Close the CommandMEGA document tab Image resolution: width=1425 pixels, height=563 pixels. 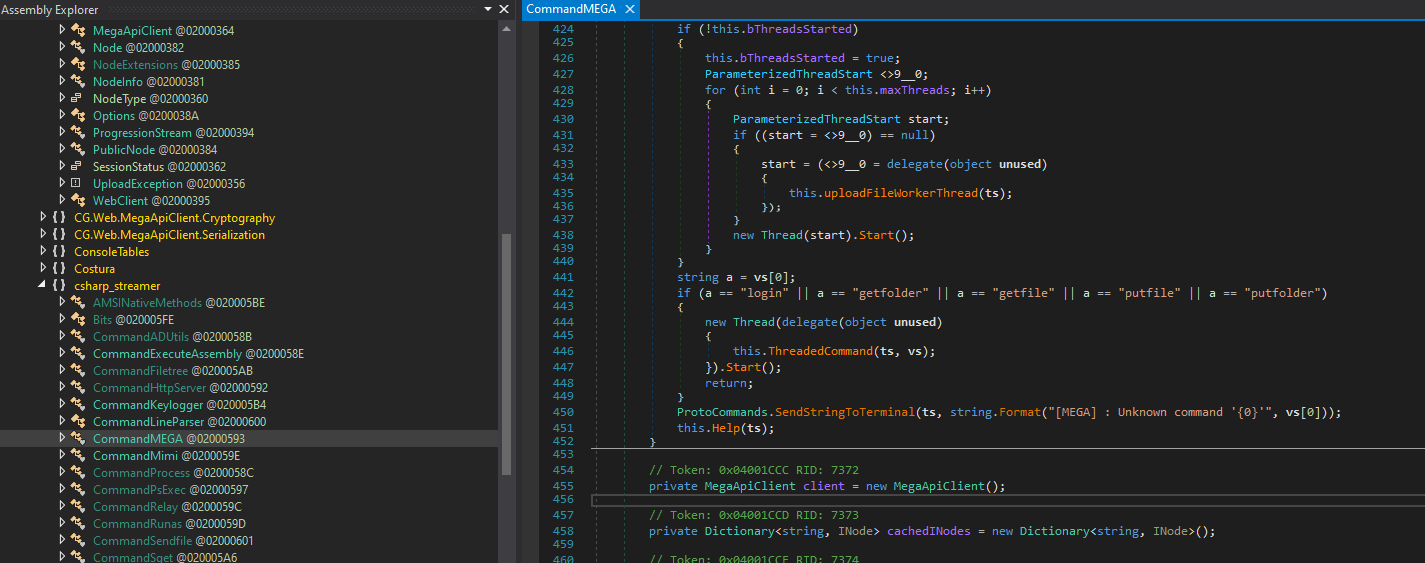pos(630,9)
